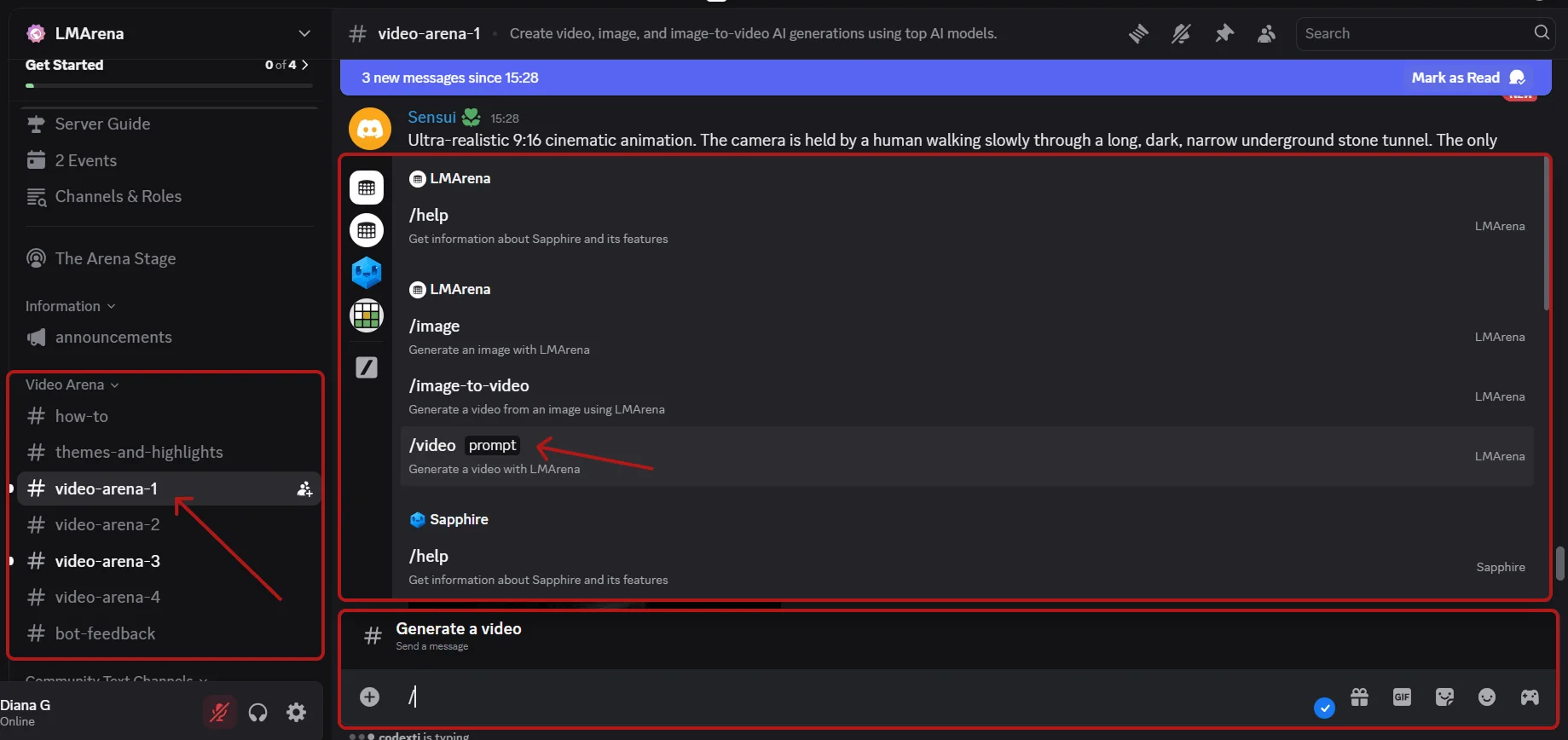Click the blue checkmark badge in message box
1568x740 pixels.
click(1324, 708)
